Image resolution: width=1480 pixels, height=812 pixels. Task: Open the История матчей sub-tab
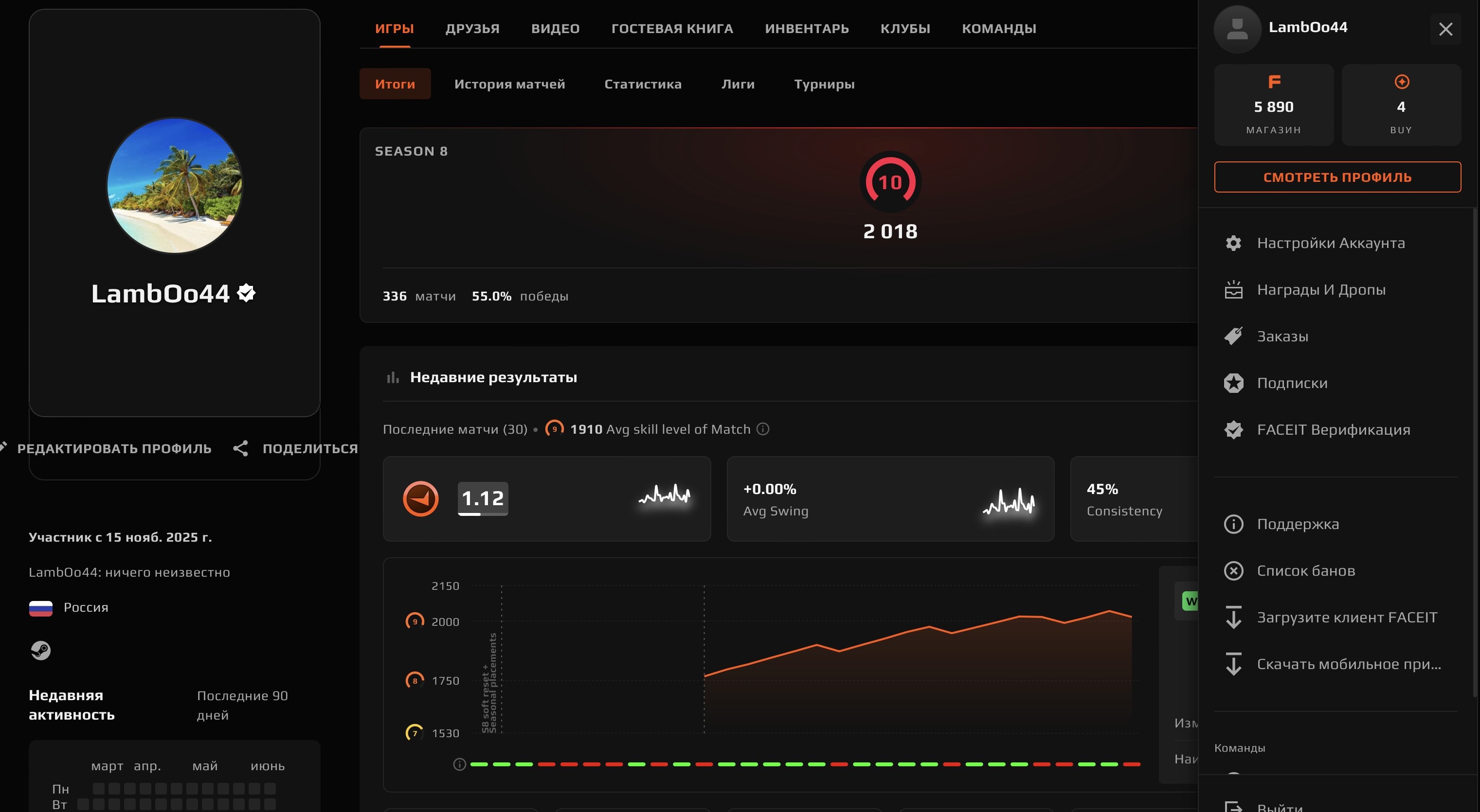[x=509, y=84]
